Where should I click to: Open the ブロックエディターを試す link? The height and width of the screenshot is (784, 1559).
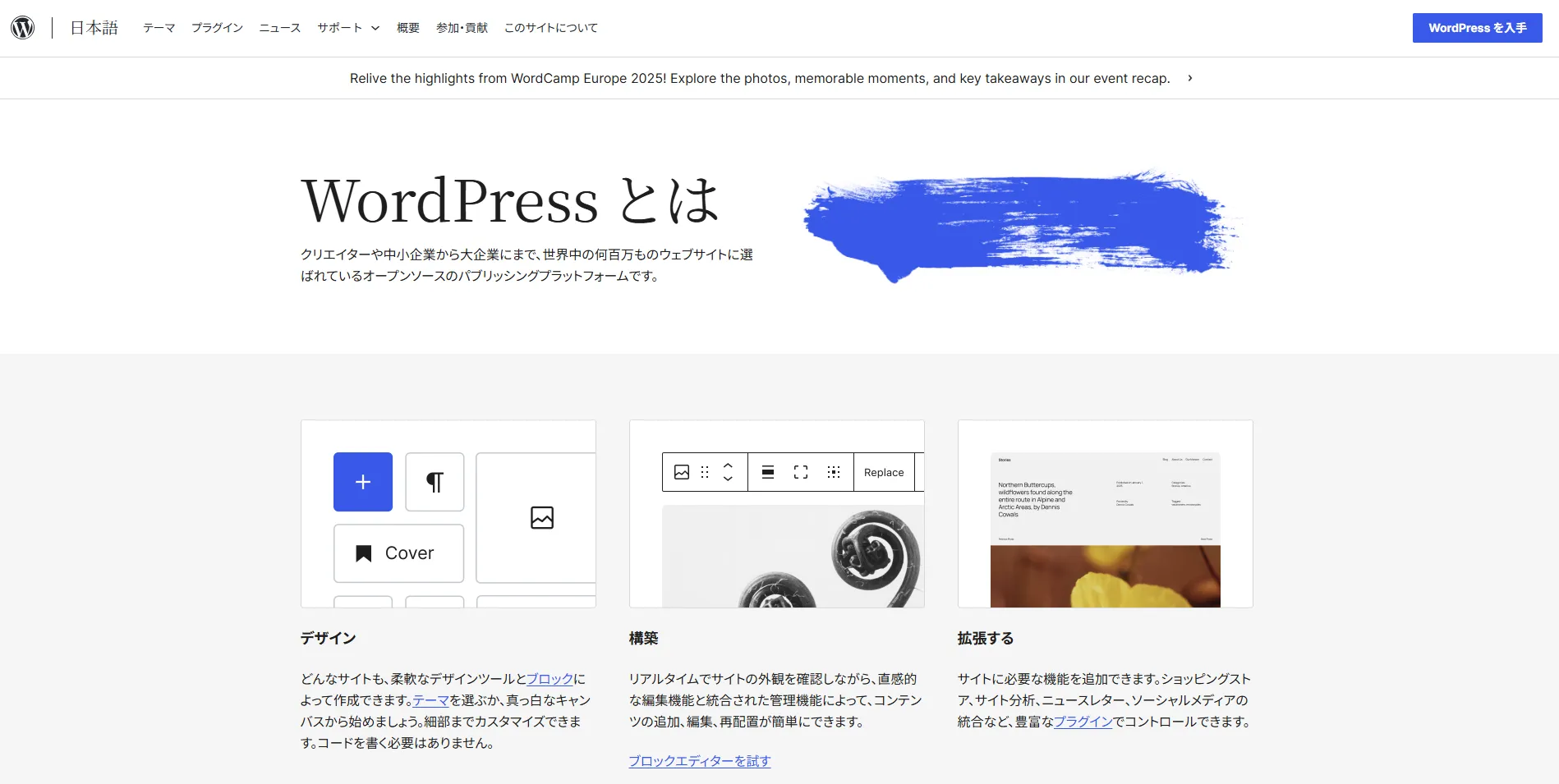pyautogui.click(x=700, y=761)
